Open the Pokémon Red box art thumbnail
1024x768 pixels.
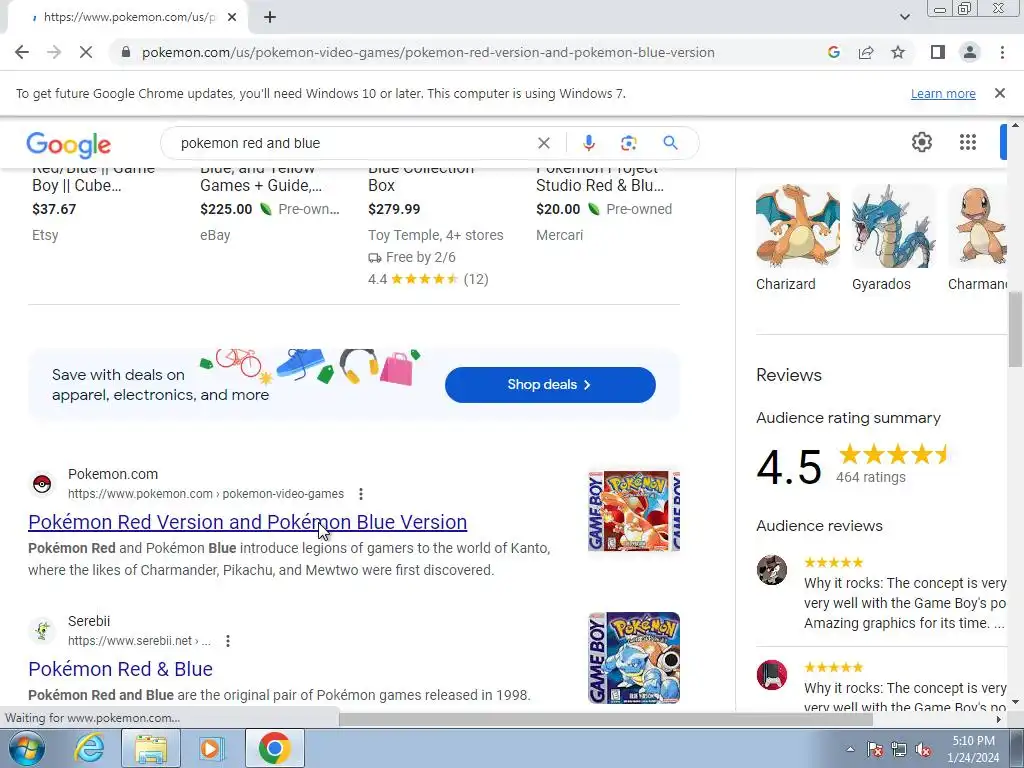633,511
